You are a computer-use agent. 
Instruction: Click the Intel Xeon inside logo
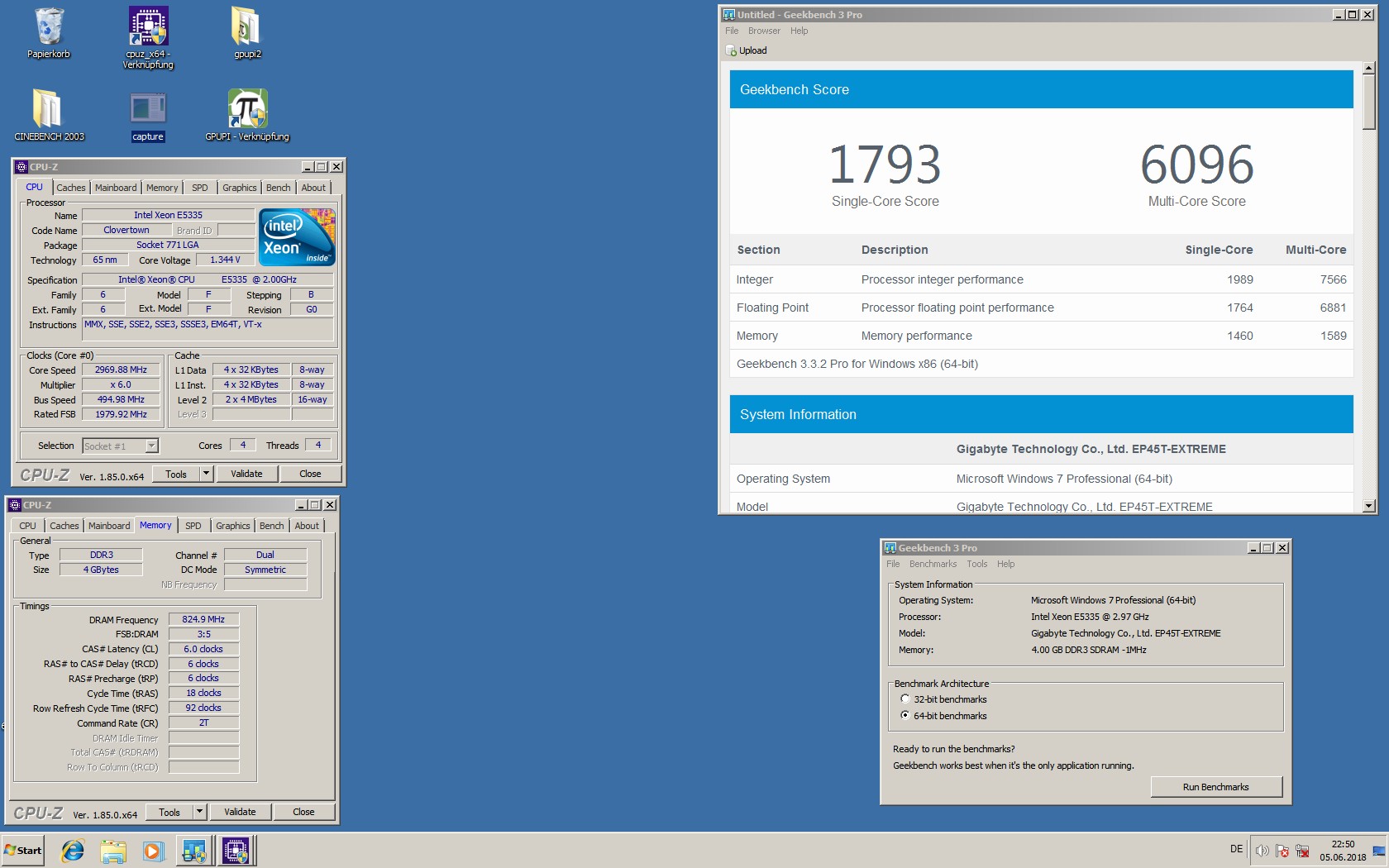[297, 236]
